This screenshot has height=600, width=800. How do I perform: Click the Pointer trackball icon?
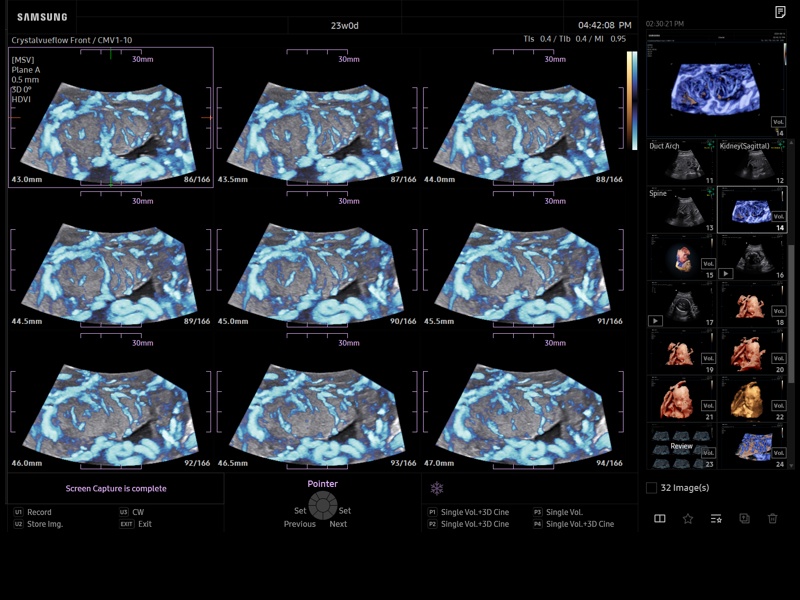[323, 506]
